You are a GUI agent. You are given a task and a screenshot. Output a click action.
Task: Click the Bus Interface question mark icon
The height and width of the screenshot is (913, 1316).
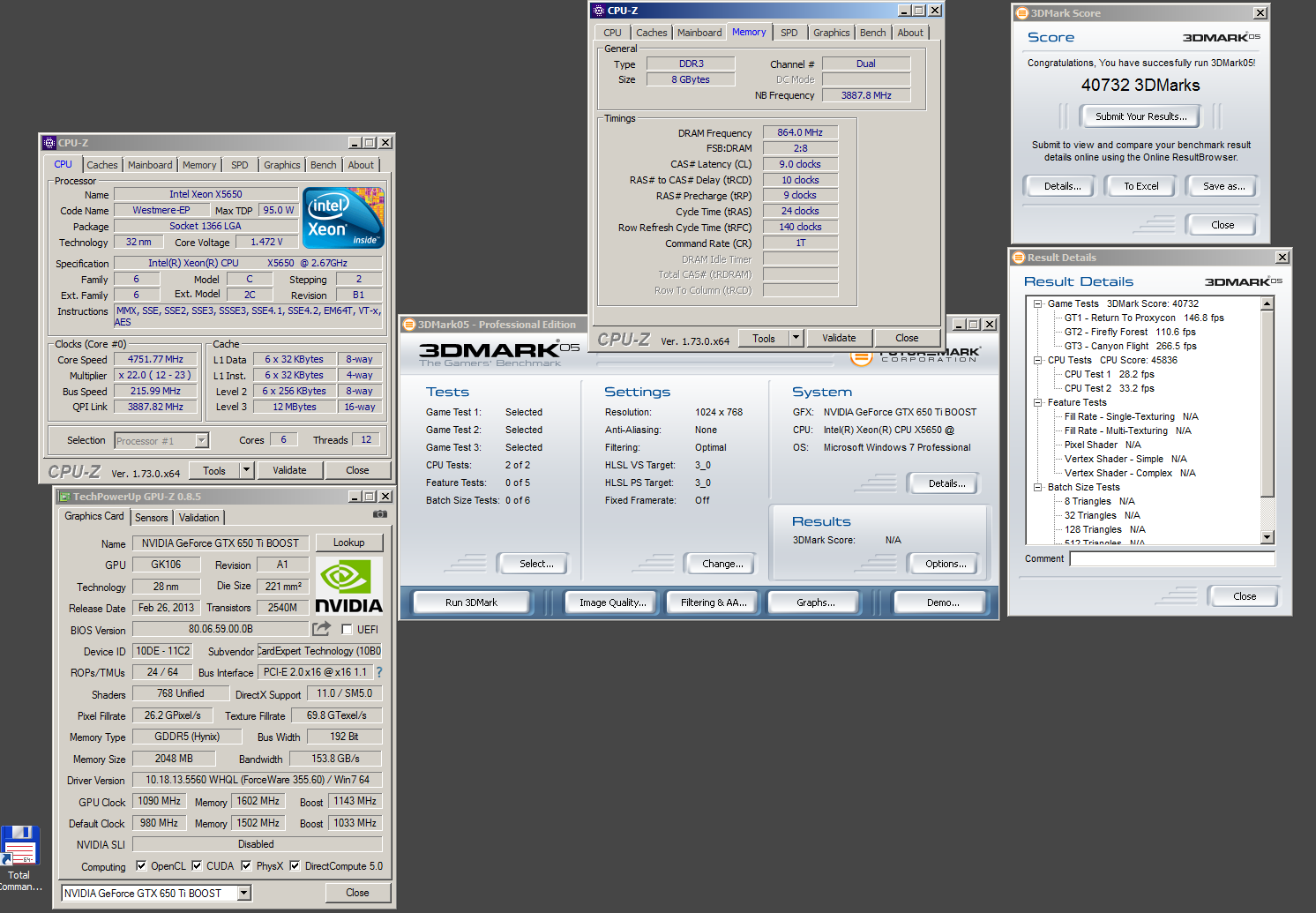(x=379, y=672)
